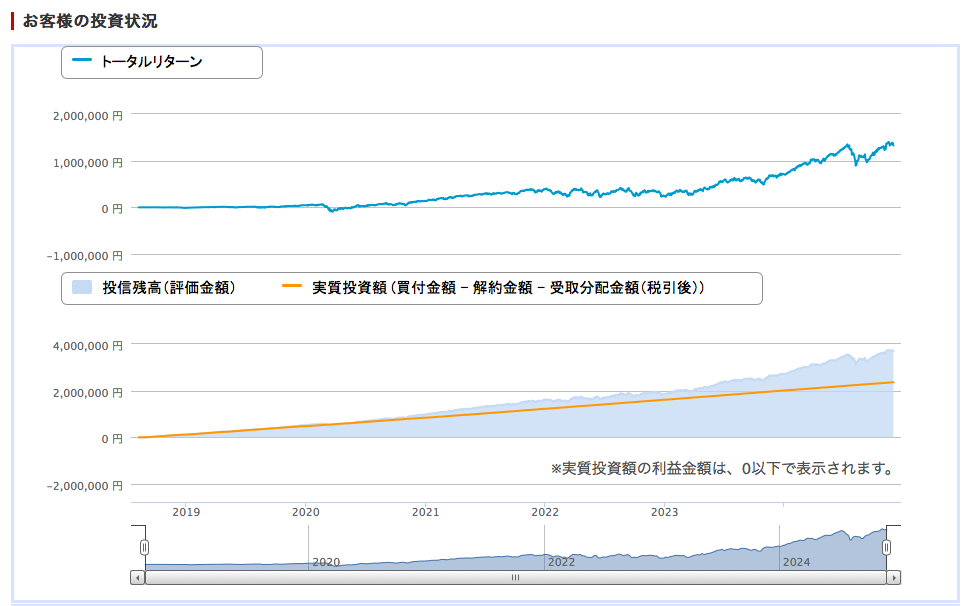The width and height of the screenshot is (968, 606).
Task: Click the orange 実質投資額 legend line
Action: pos(291,286)
